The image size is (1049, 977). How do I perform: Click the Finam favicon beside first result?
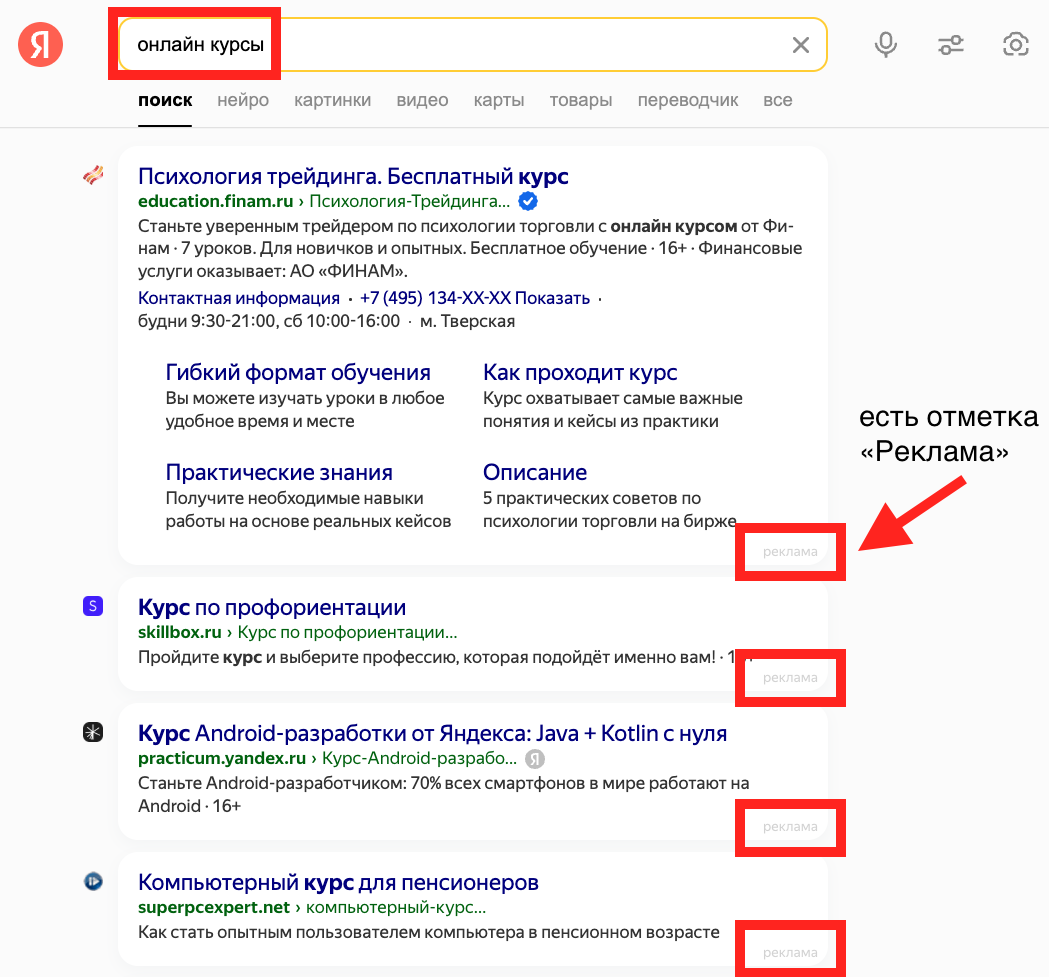(x=94, y=175)
